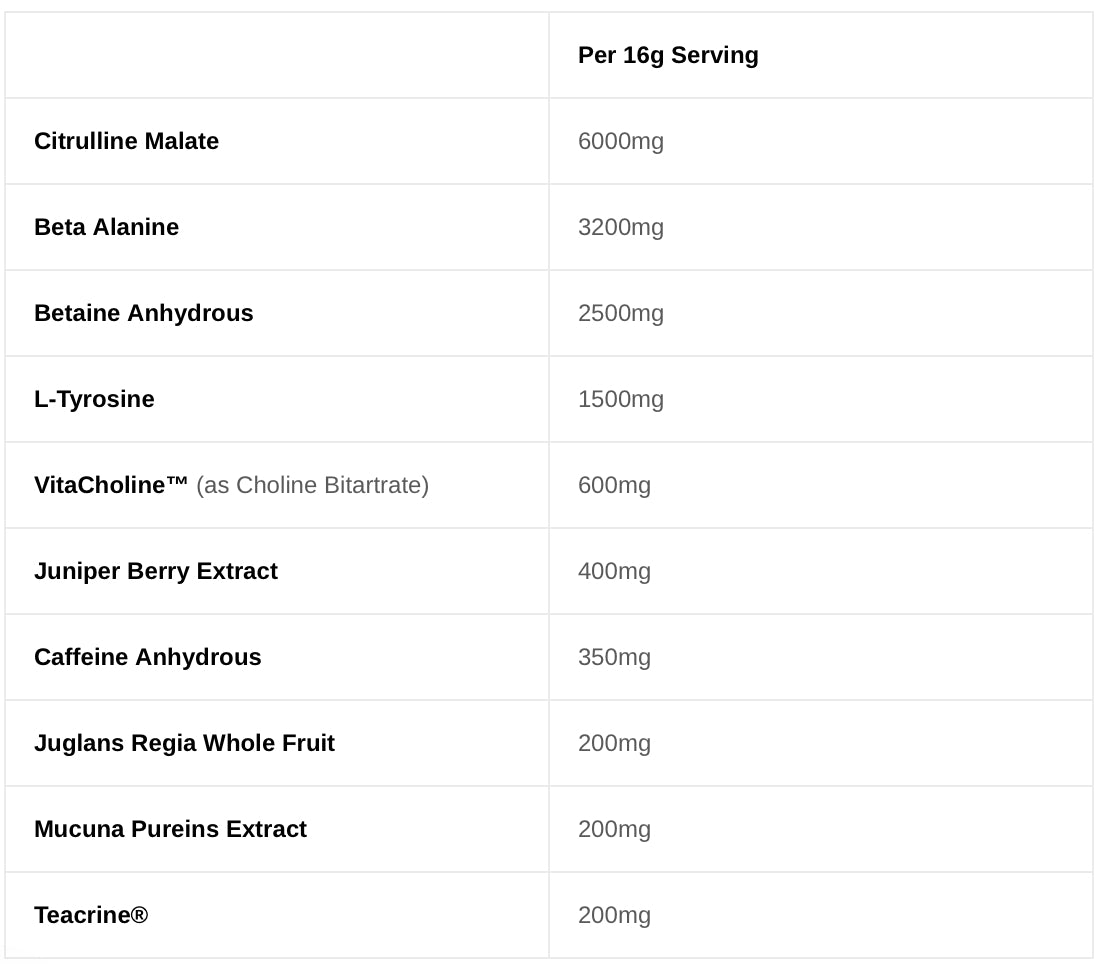Click the 2500mg value

[x=621, y=314]
